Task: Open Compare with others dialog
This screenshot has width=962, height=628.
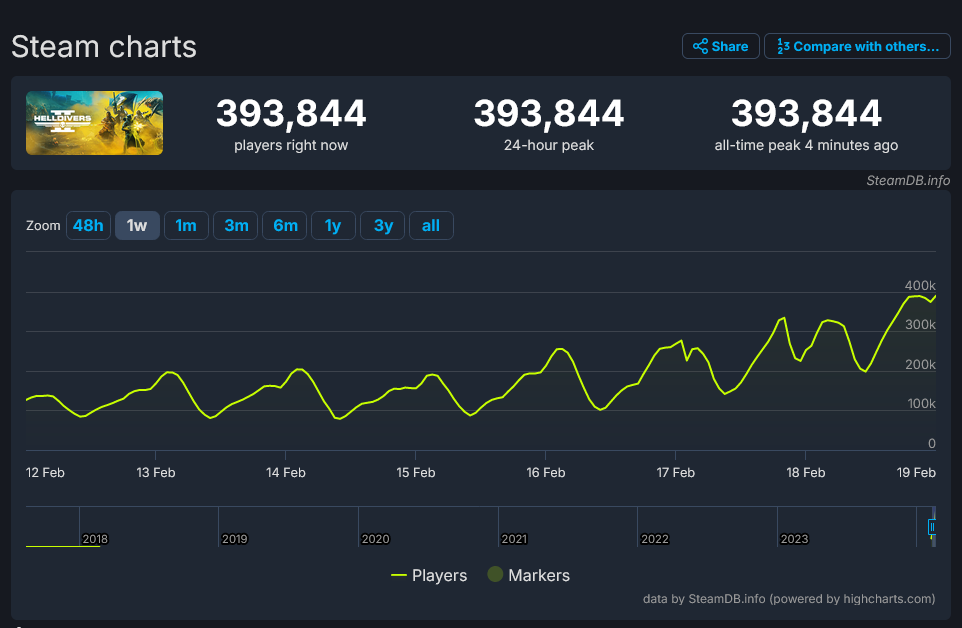Action: click(x=857, y=46)
